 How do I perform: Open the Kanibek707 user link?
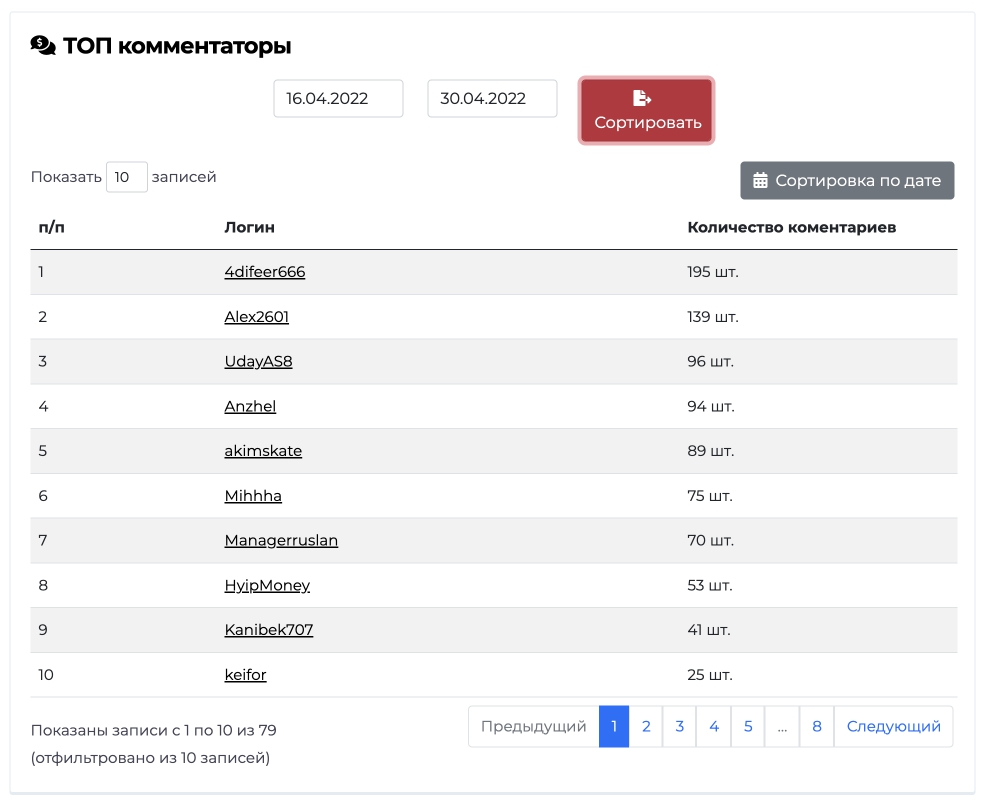[x=269, y=630]
